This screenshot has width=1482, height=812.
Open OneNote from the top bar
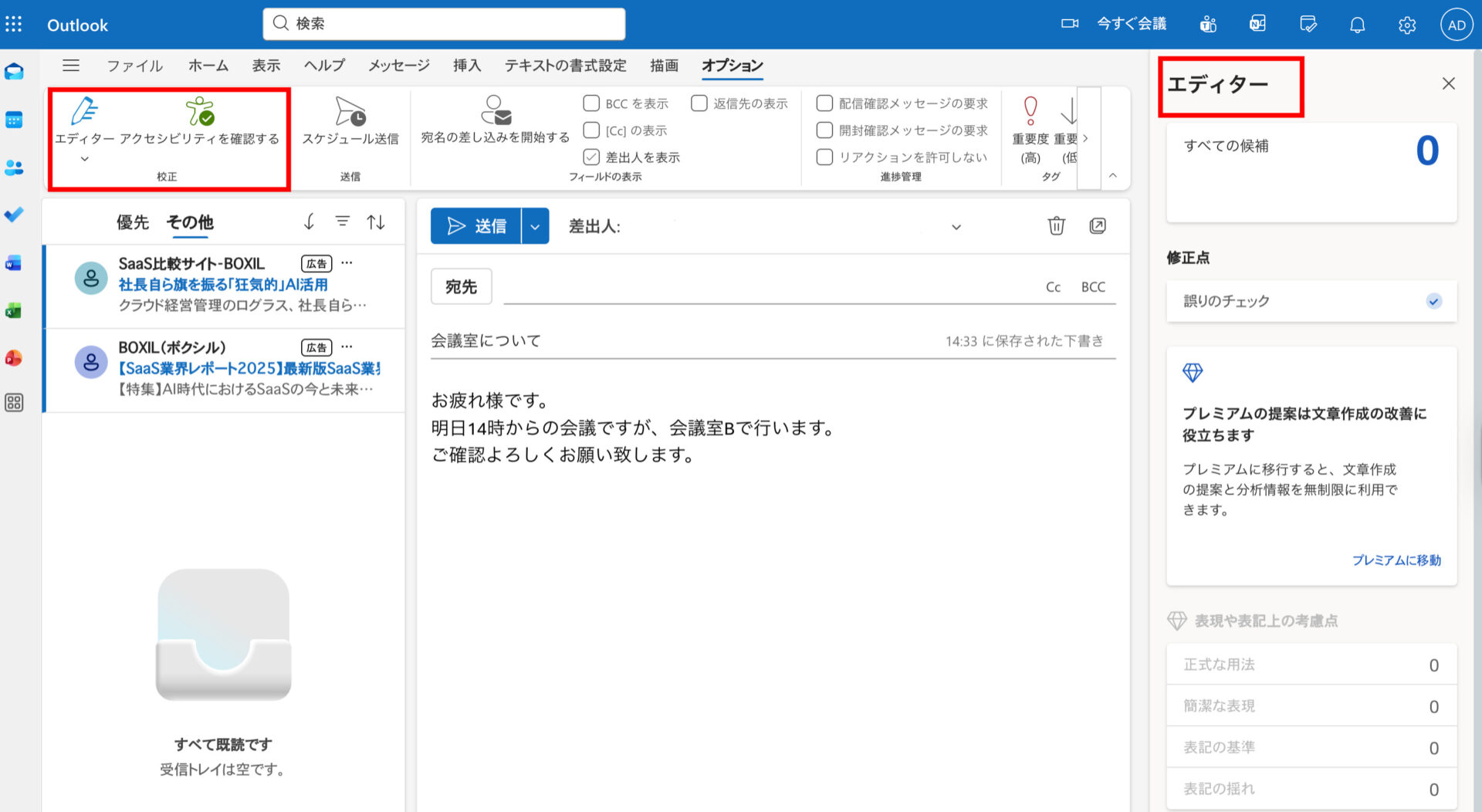(1257, 24)
